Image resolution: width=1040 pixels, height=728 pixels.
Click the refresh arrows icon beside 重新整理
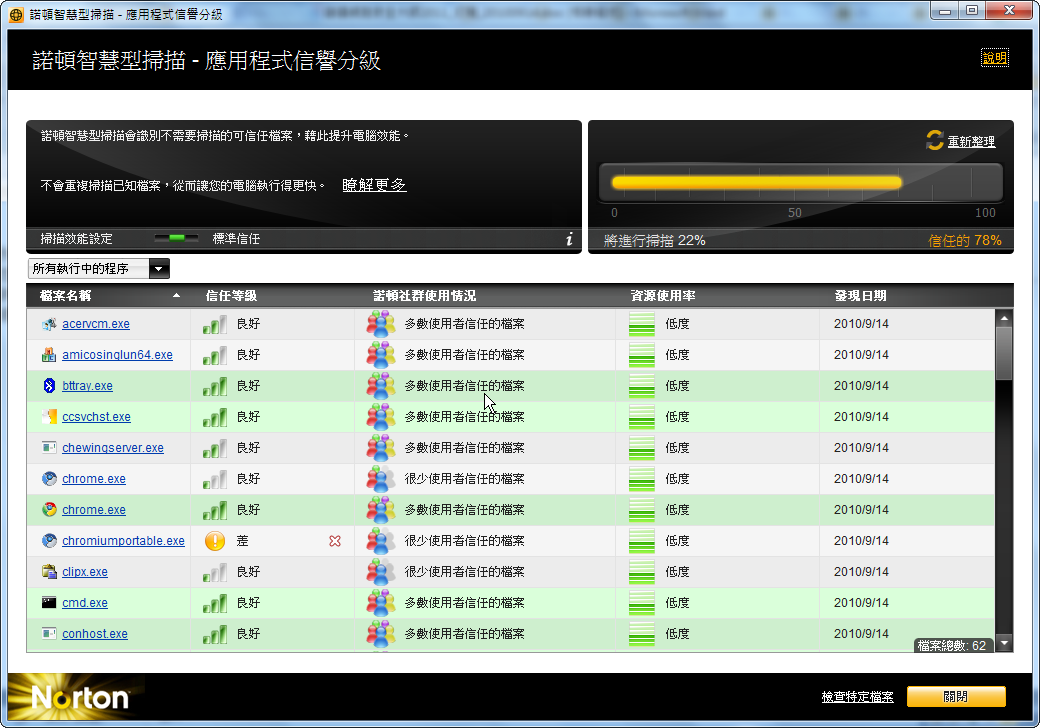tap(935, 140)
